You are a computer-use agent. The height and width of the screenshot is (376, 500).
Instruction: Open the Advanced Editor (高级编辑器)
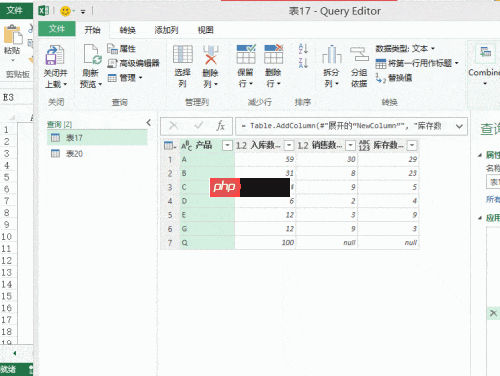coord(134,63)
